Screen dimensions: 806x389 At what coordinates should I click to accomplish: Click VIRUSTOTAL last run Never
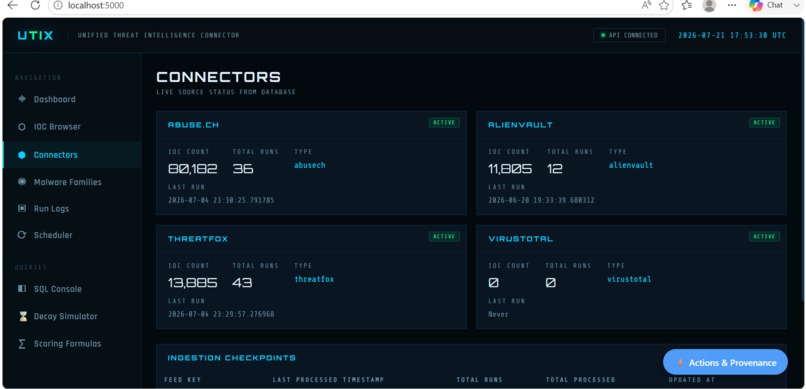[498, 314]
